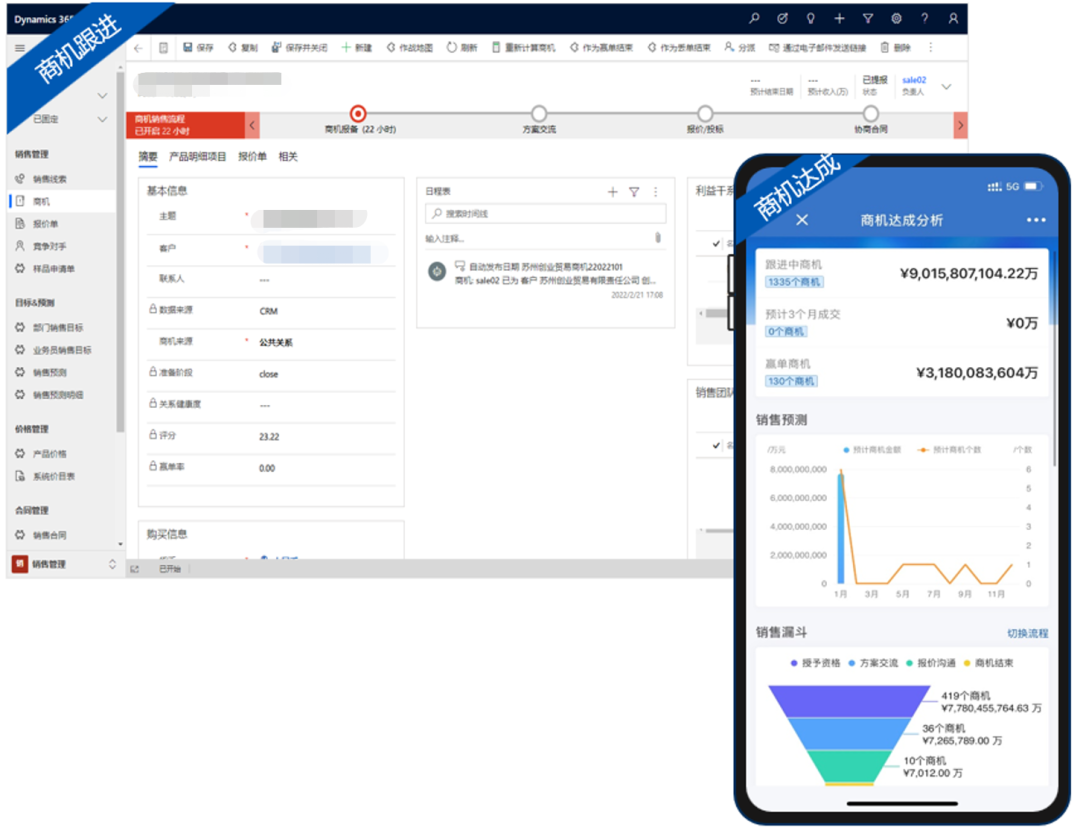Screen dimensions: 1080x830
Task: Click 作为赢单结束 command
Action: pos(601,48)
